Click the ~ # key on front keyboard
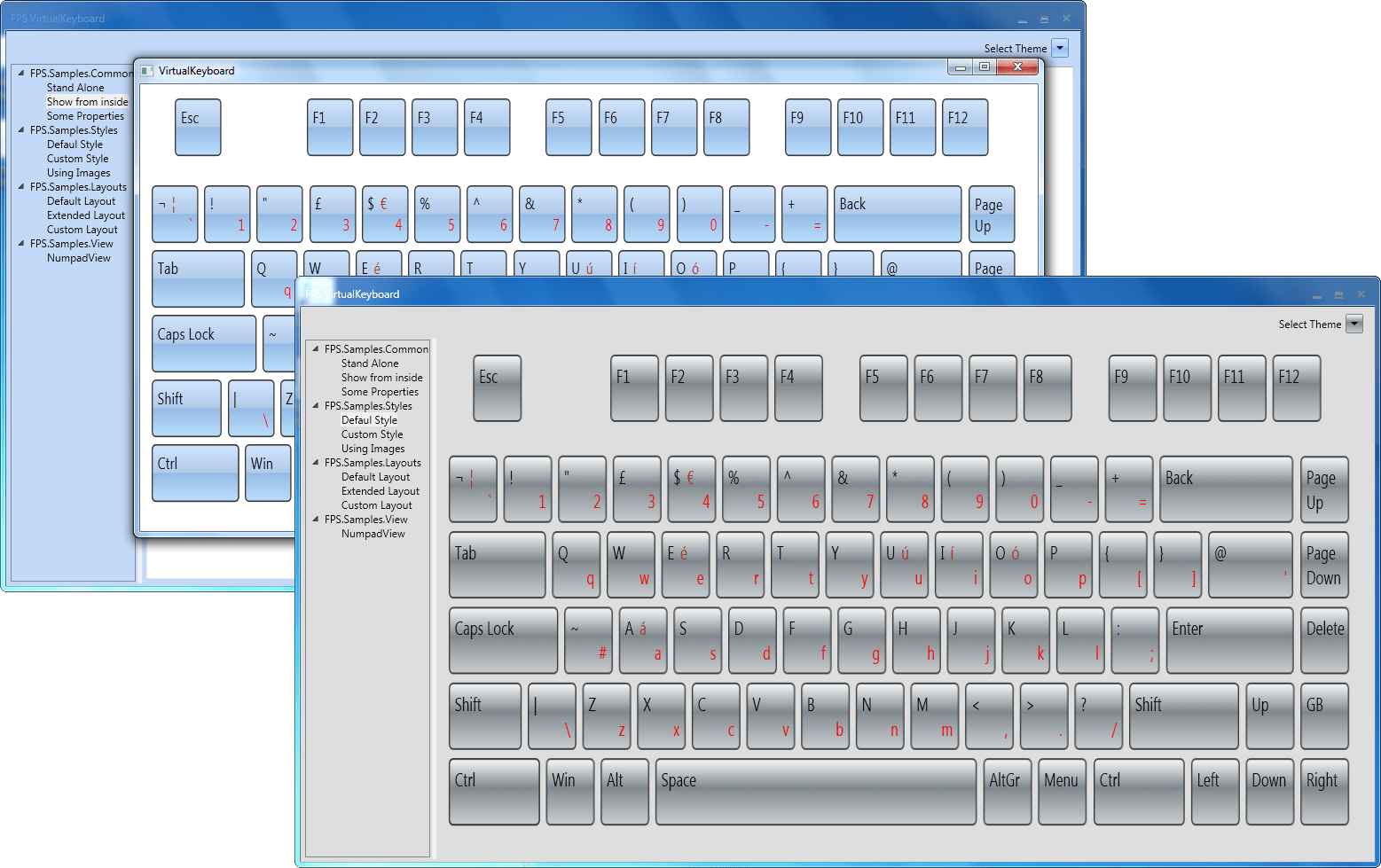1381x868 pixels. [588, 640]
